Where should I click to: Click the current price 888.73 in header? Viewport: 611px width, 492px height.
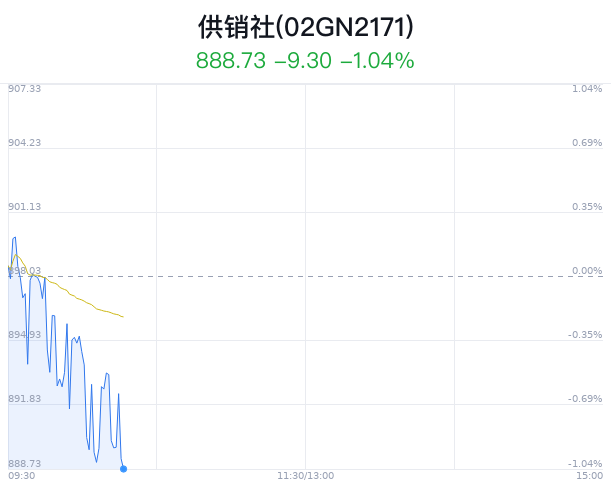point(231,61)
